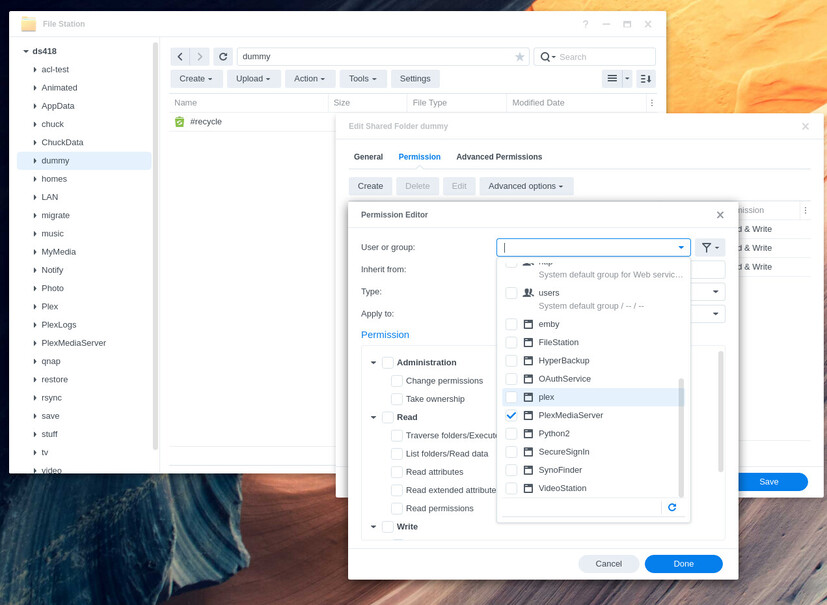This screenshot has height=605, width=827.
Task: Switch to the Permission tab
Action: click(x=419, y=157)
